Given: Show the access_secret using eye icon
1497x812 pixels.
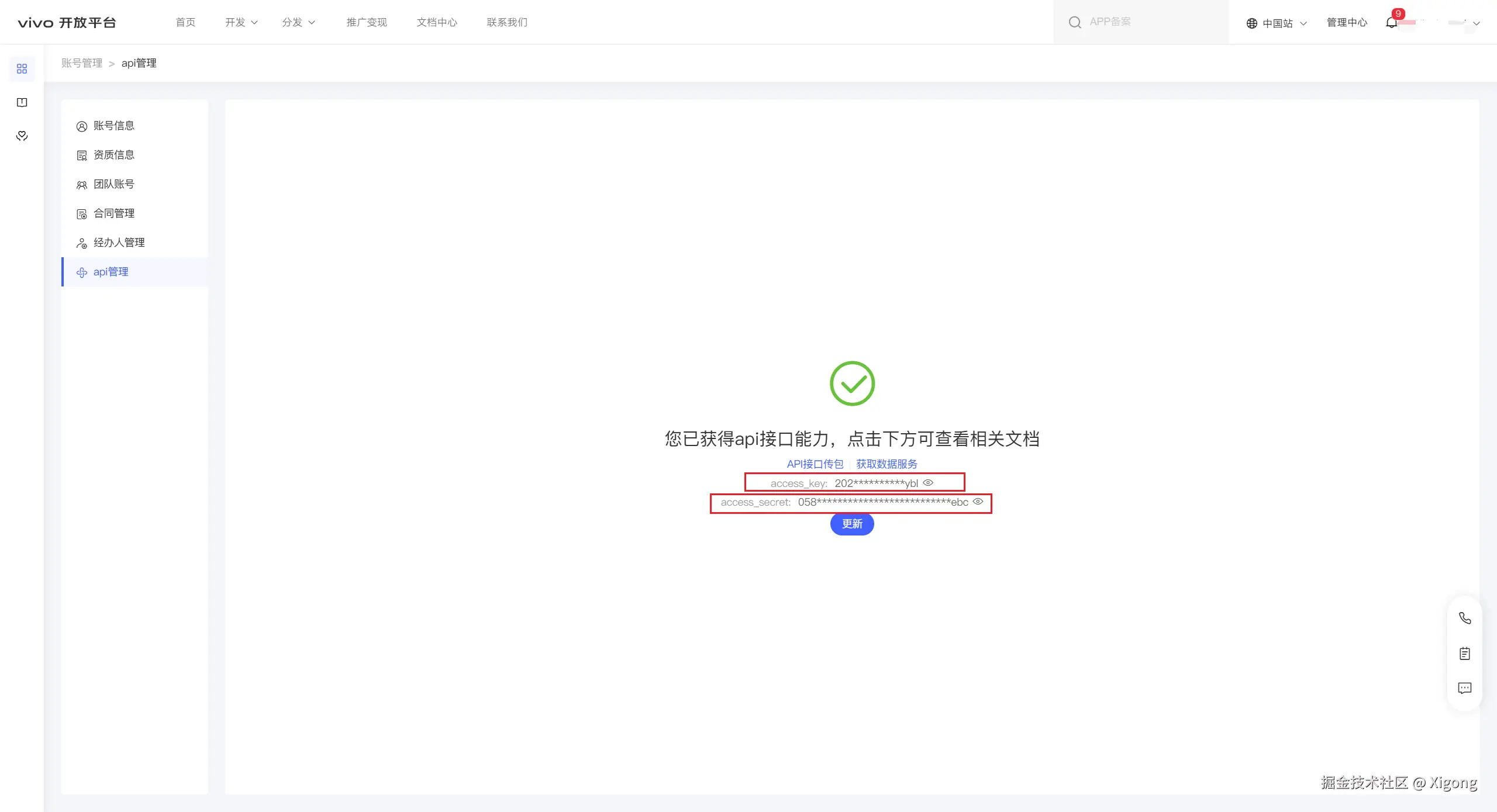Looking at the screenshot, I should click(x=978, y=502).
